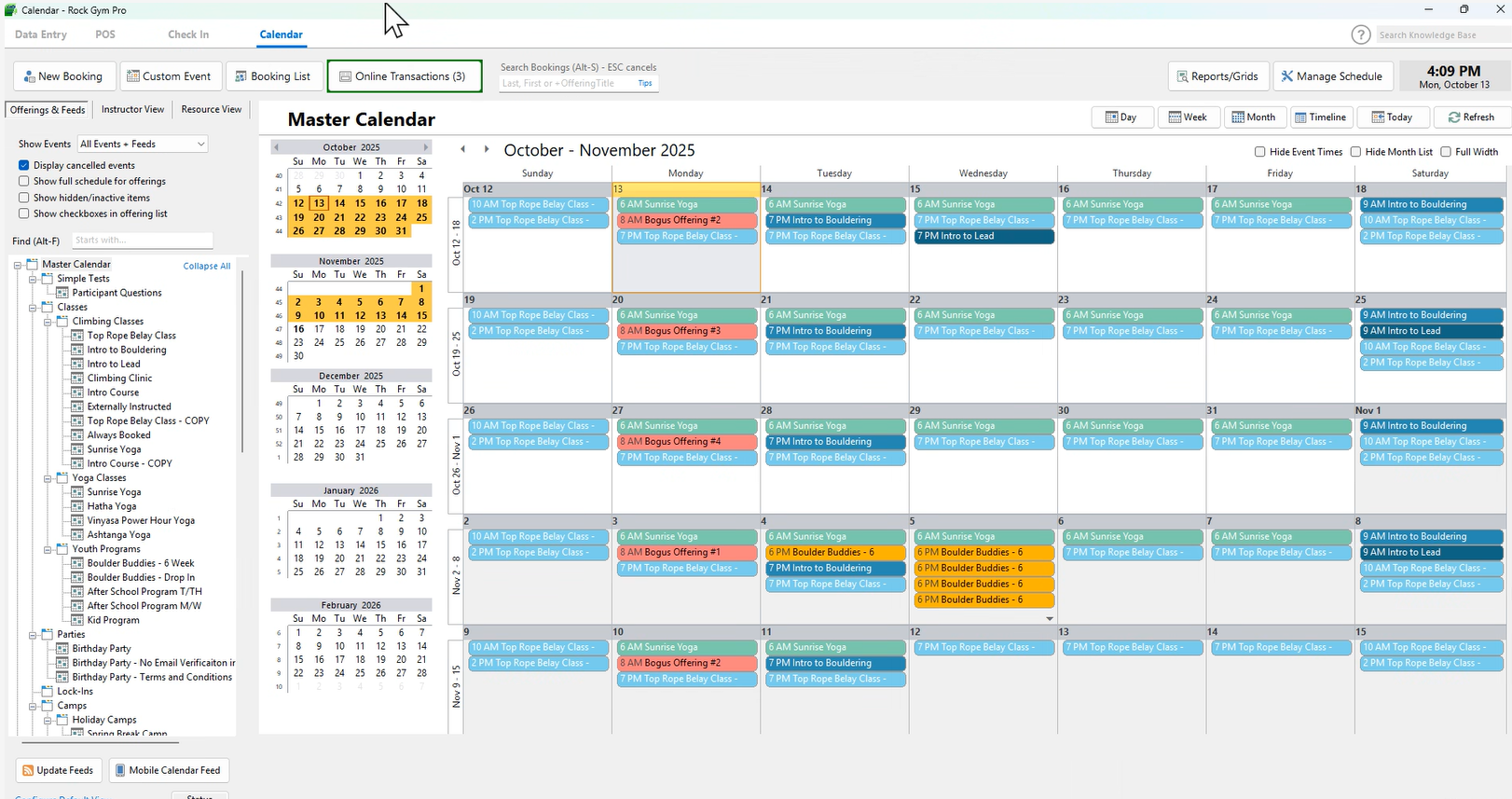Go to previous month in calendar header
This screenshot has height=799, width=1512.
pos(463,149)
